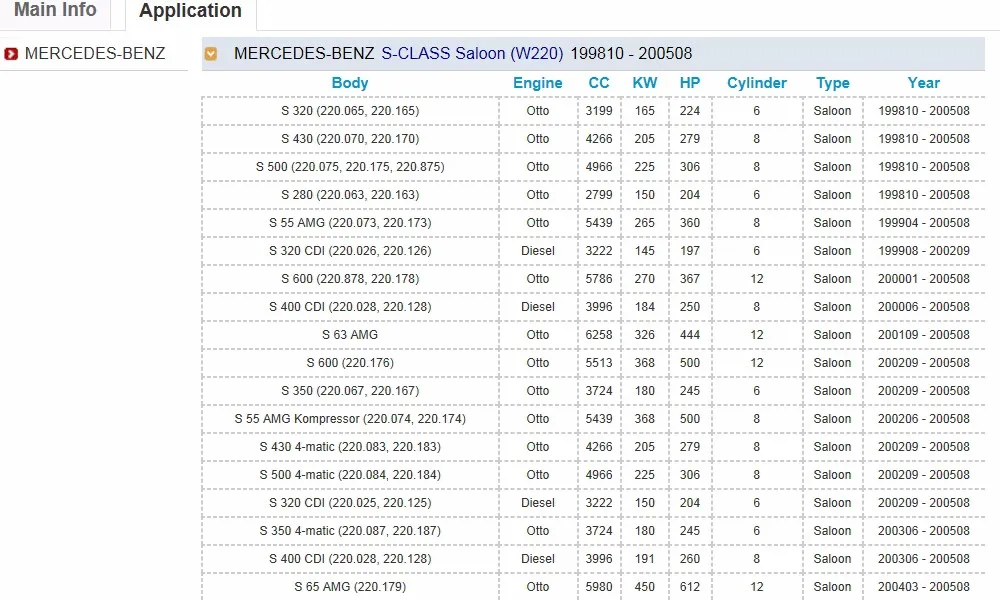This screenshot has width=1000, height=600.
Task: Click the Type column header
Action: click(x=832, y=83)
